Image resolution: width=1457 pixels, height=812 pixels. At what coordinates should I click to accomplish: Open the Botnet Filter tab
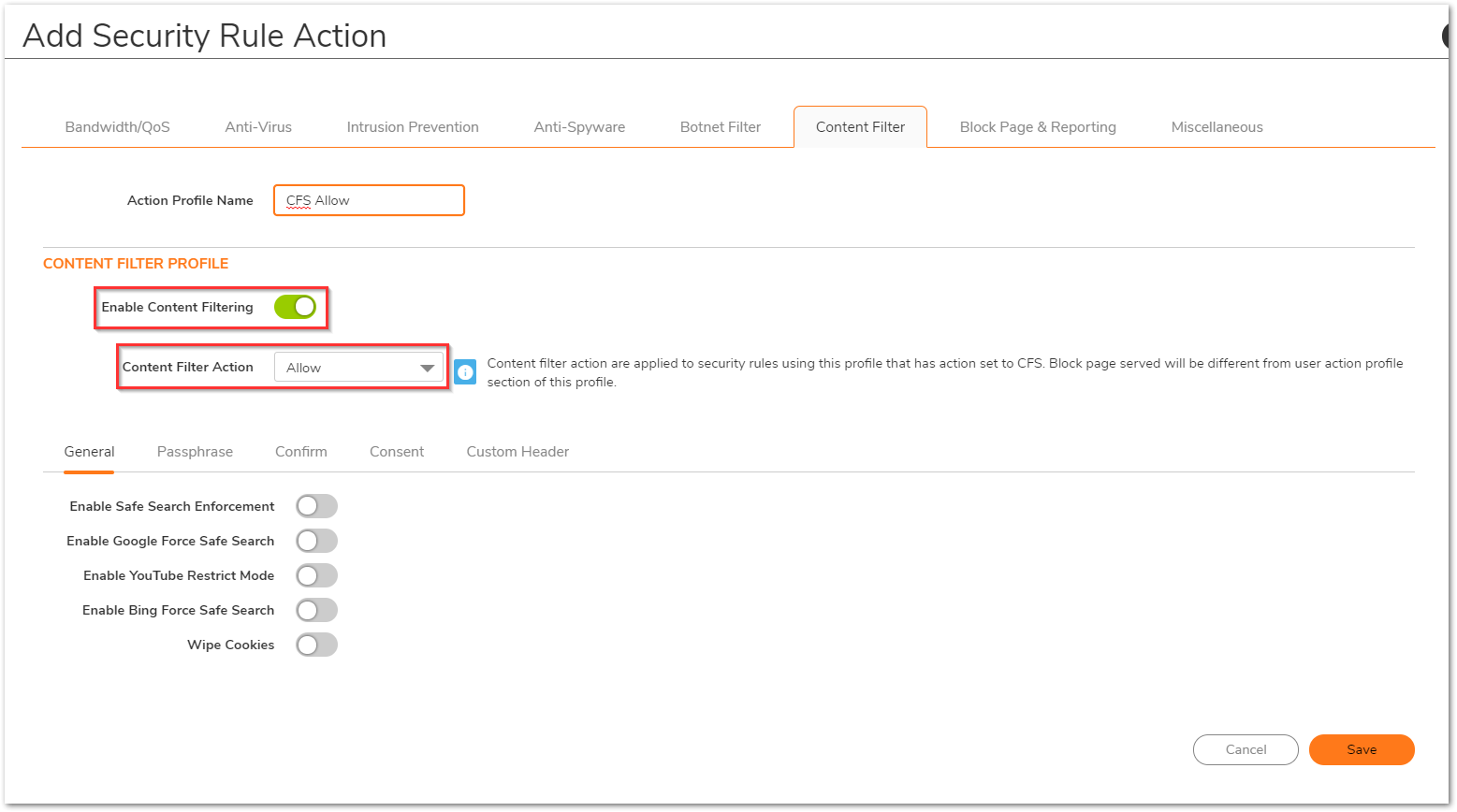click(720, 127)
